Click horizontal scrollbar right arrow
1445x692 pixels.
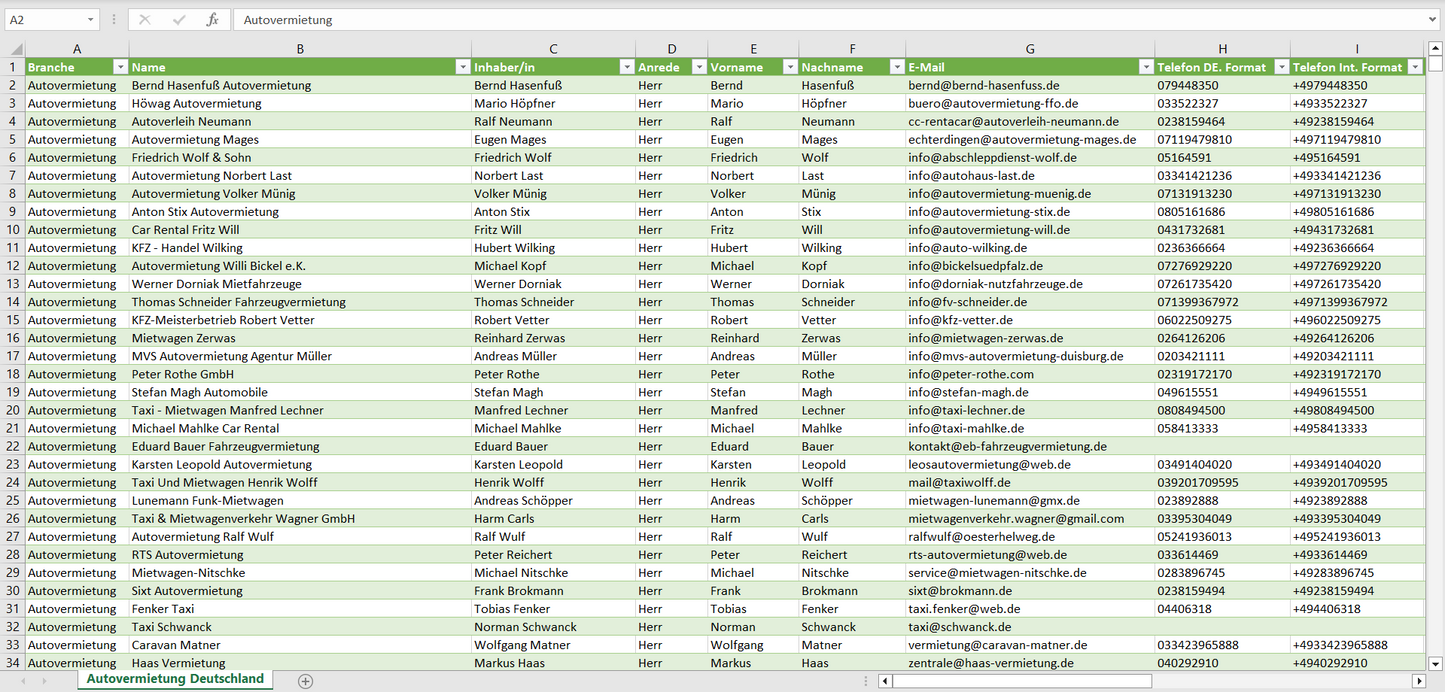[1418, 681]
